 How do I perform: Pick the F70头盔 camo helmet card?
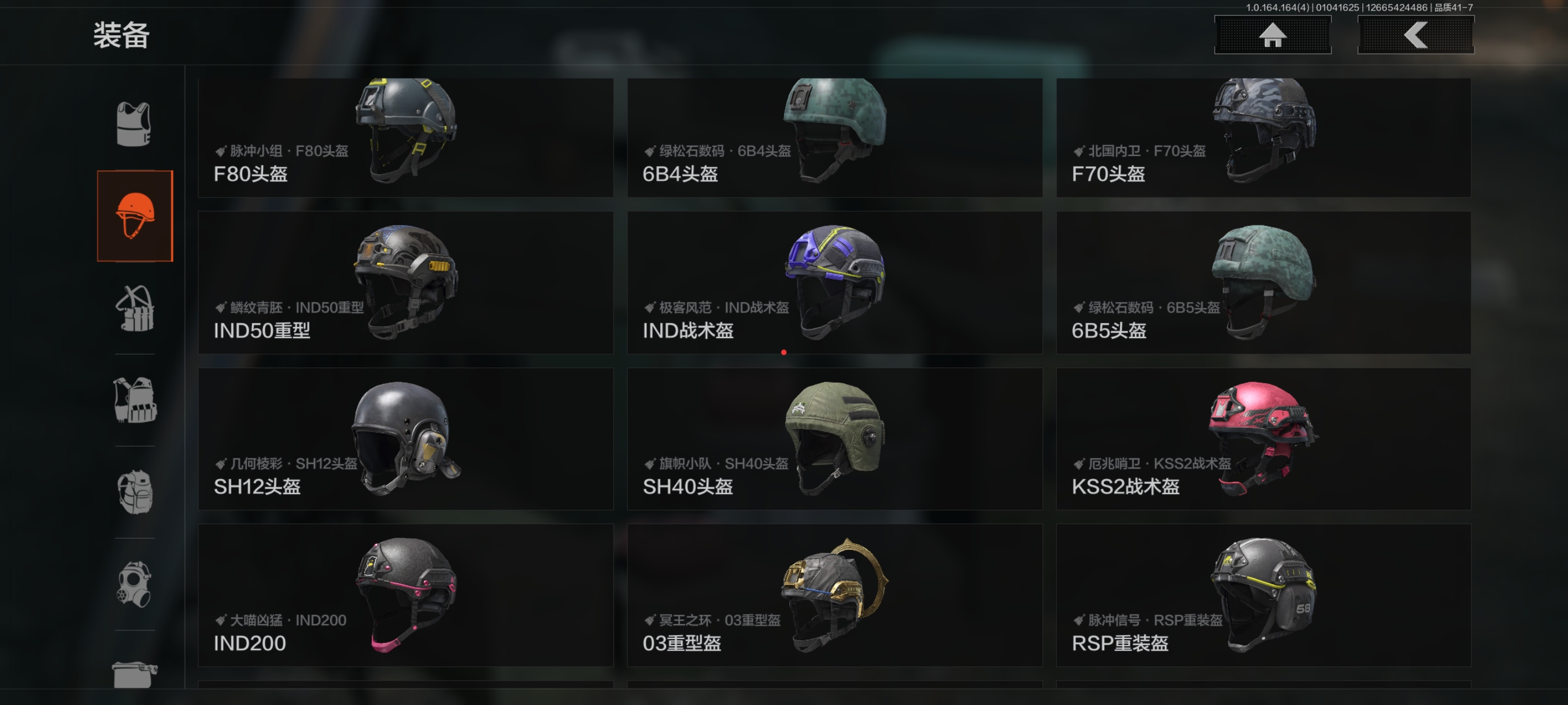[1264, 137]
